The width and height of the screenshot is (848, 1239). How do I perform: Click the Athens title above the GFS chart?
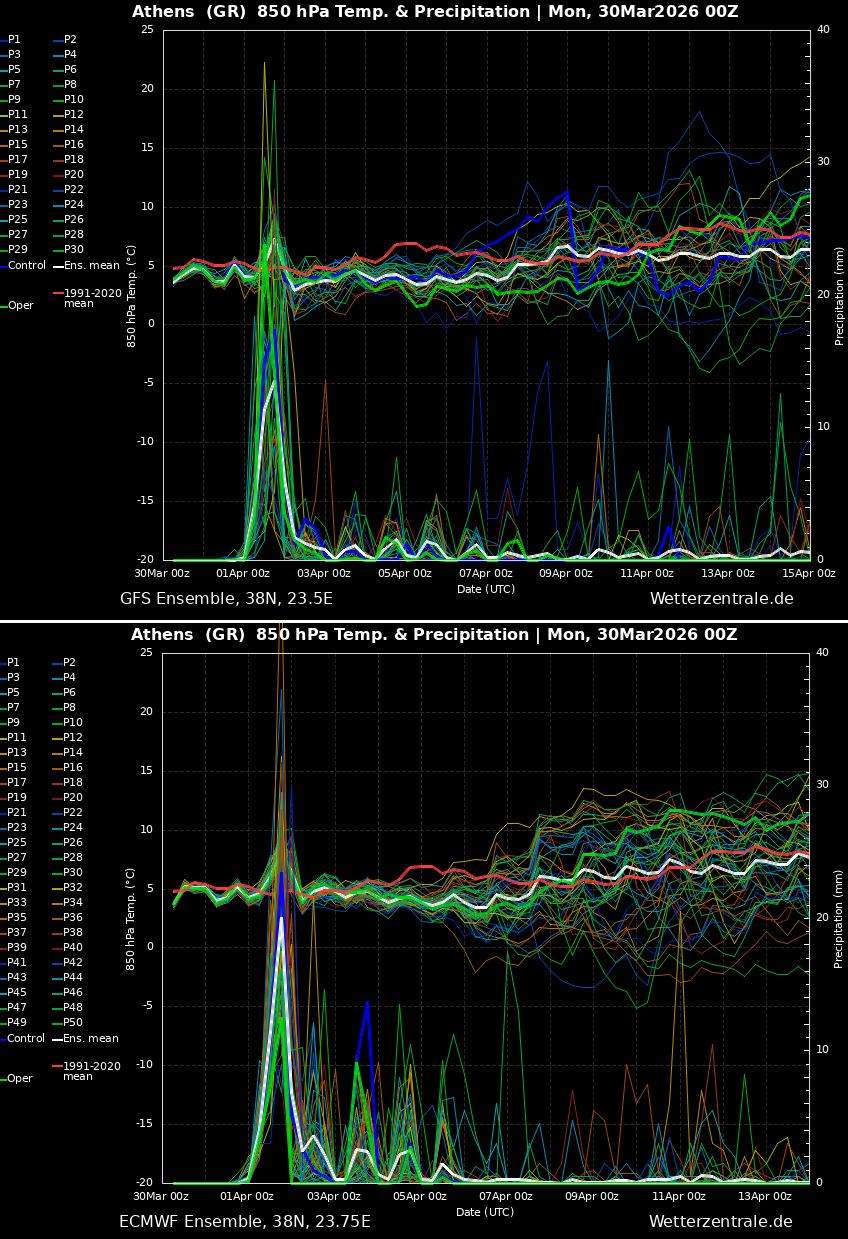click(435, 12)
